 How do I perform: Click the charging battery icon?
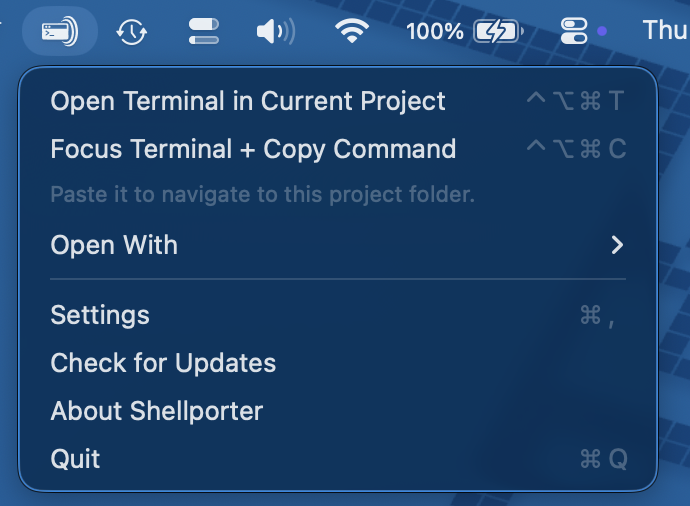[496, 31]
